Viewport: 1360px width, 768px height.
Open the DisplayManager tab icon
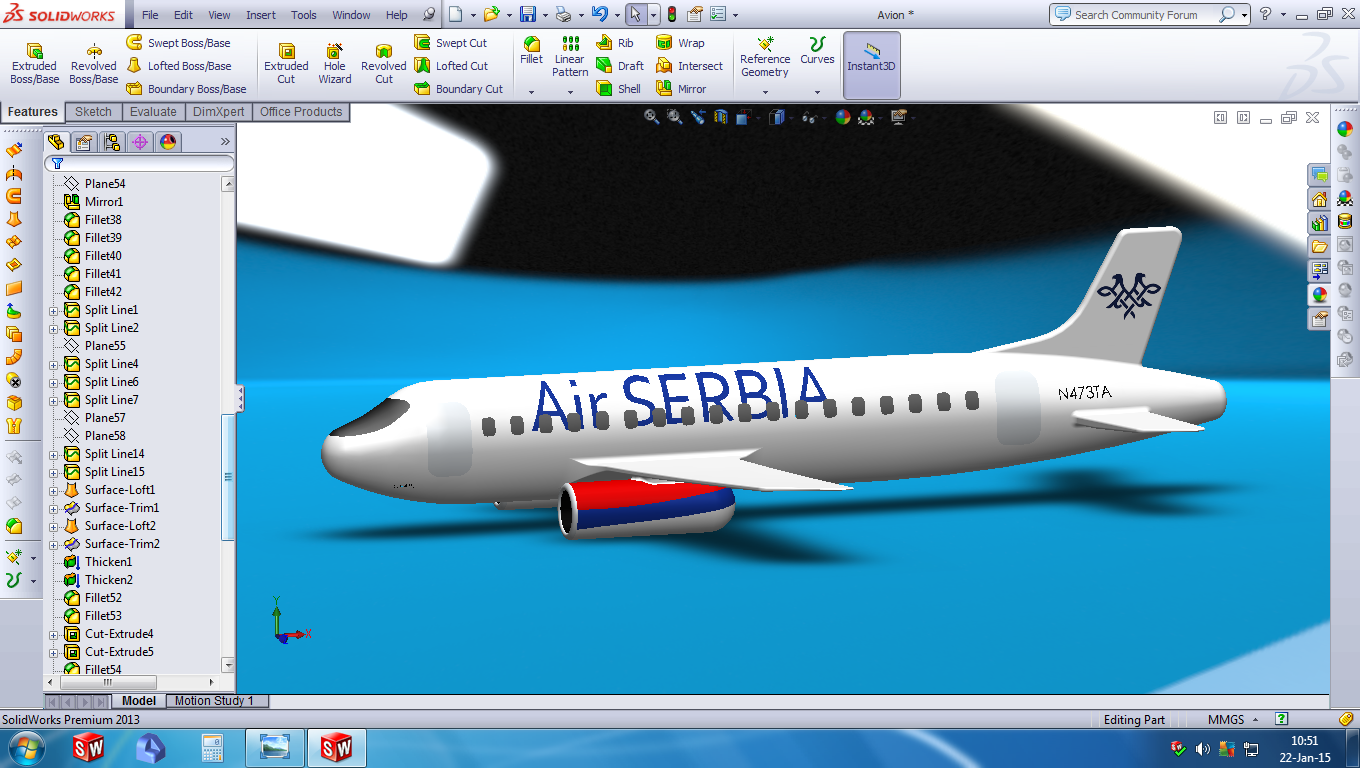click(168, 142)
